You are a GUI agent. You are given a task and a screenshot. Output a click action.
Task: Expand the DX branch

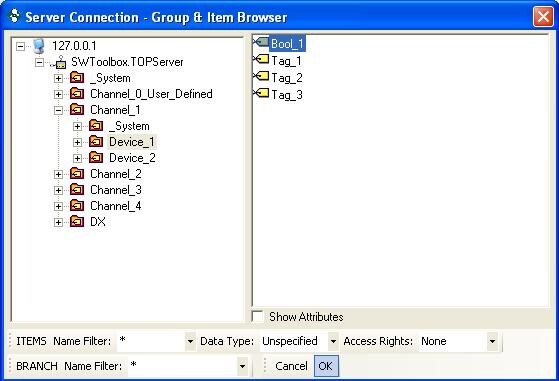pos(58,222)
